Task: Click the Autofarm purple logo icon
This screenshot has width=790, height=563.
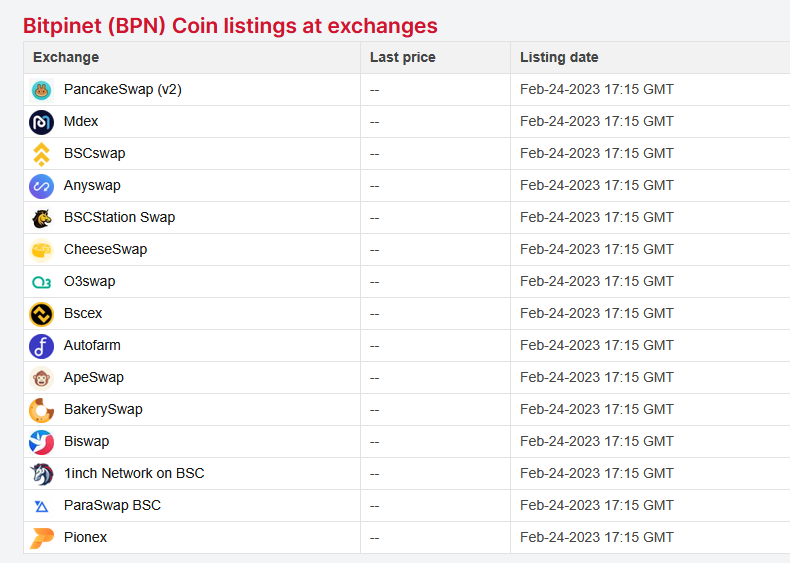Action: coord(41,346)
